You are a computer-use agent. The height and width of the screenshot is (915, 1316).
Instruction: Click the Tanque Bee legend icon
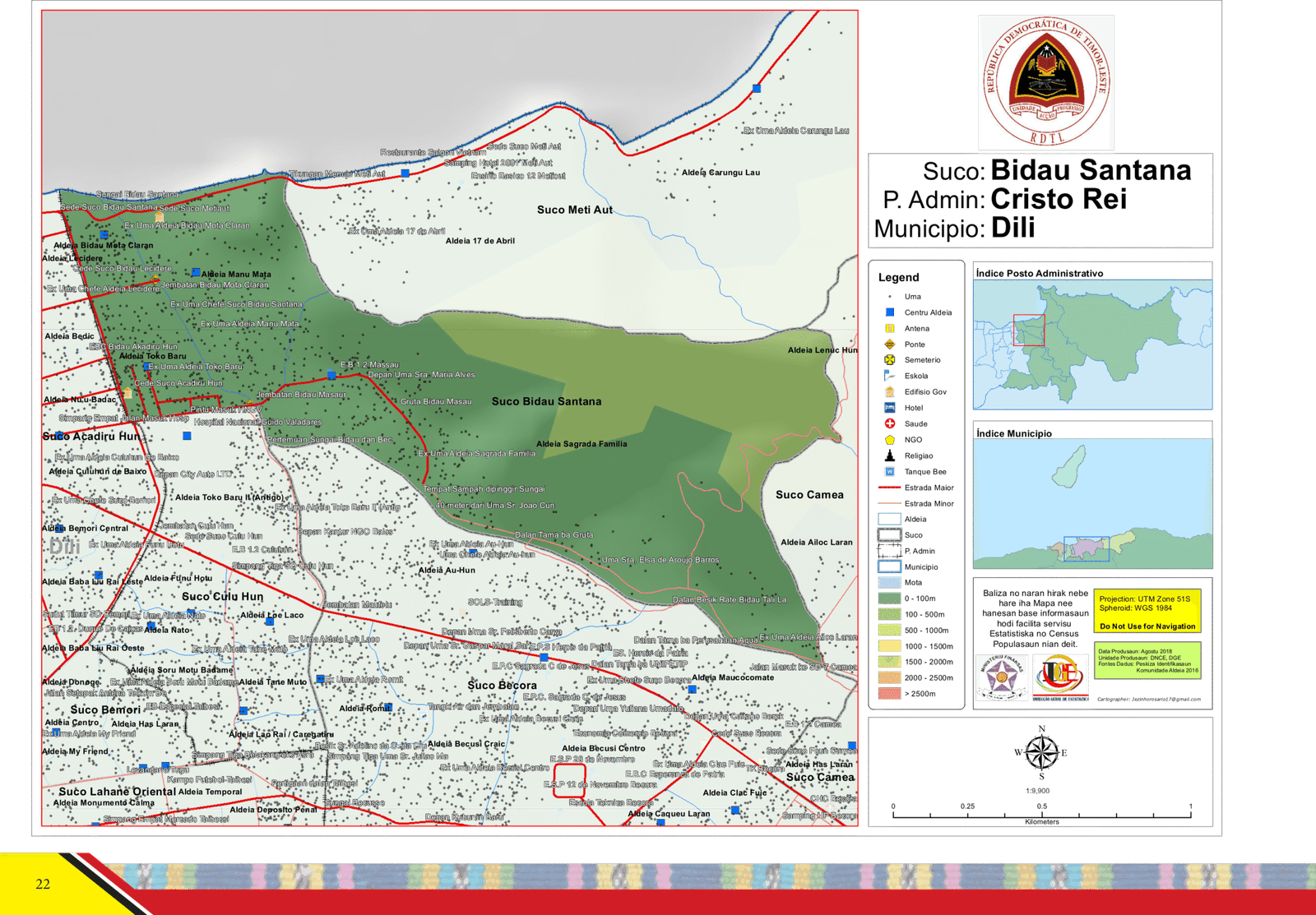[x=889, y=472]
